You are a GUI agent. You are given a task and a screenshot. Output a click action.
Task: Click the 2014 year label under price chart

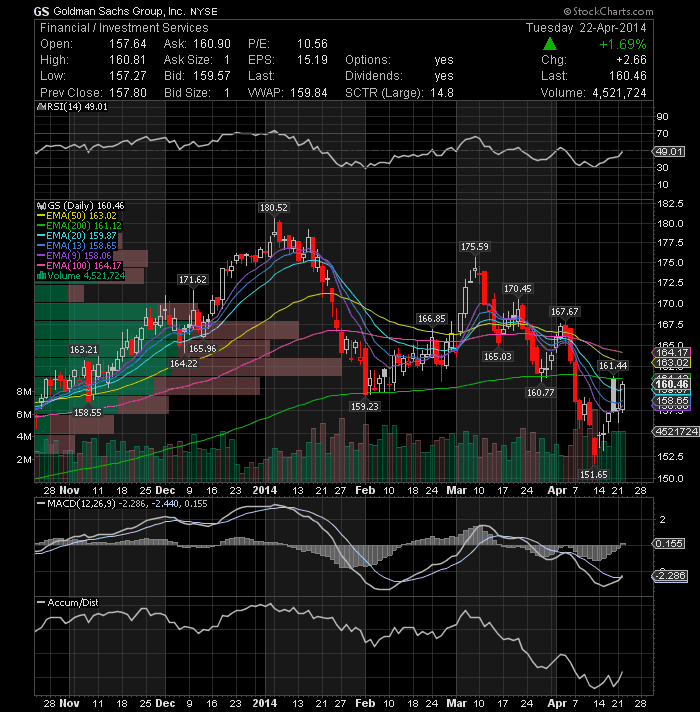(265, 490)
